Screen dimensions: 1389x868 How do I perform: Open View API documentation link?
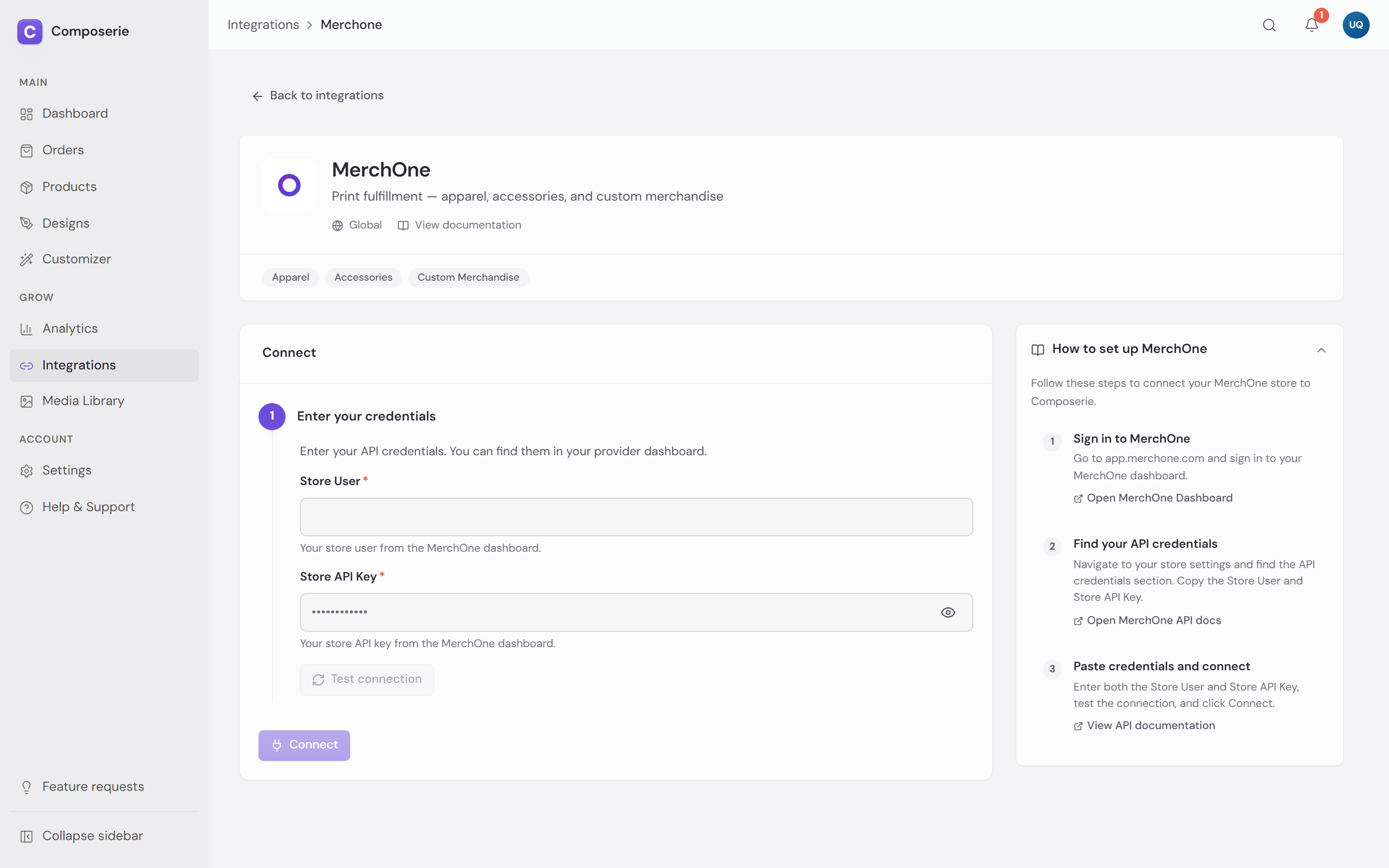(x=1144, y=726)
